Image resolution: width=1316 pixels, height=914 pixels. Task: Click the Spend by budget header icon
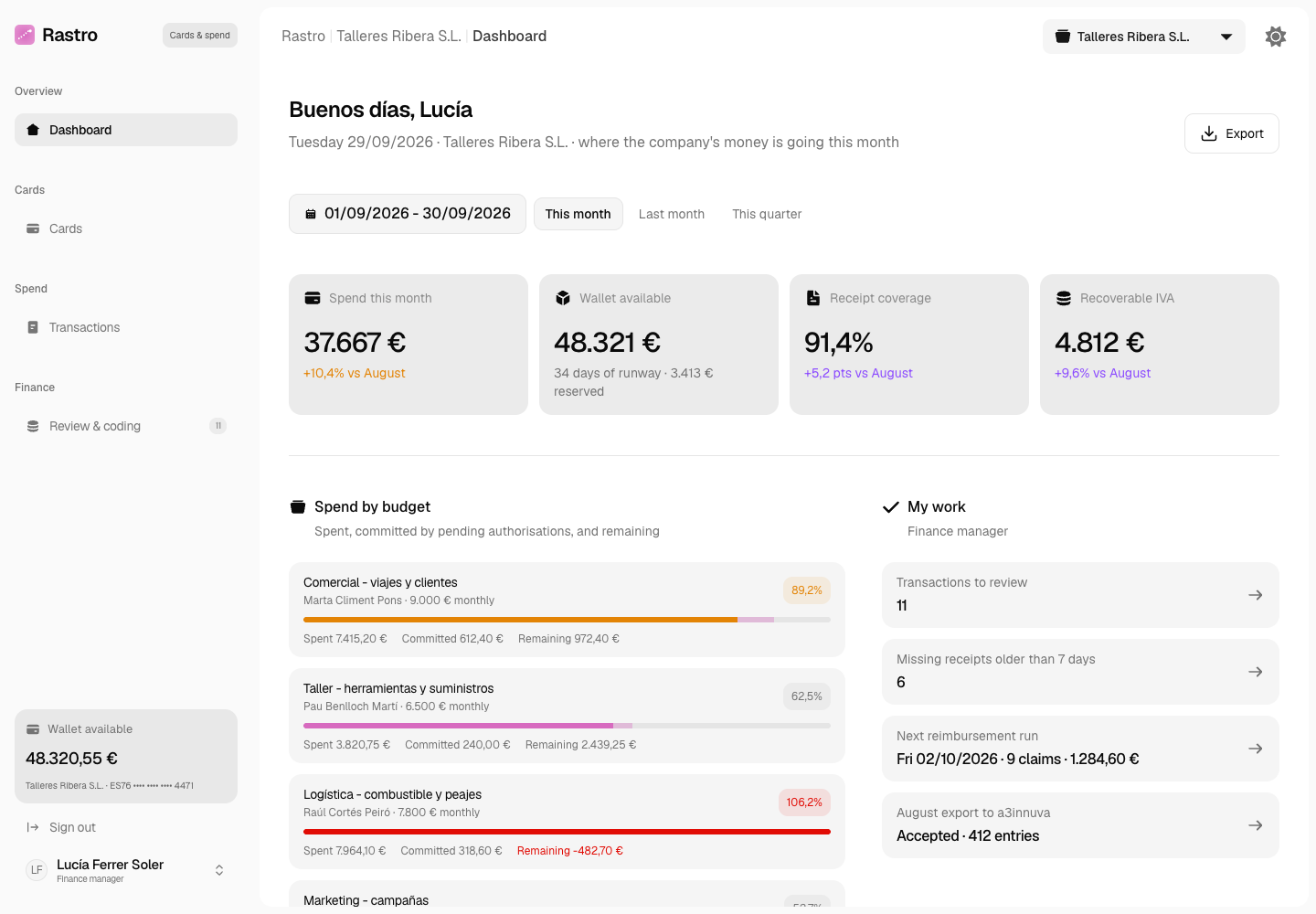[298, 506]
